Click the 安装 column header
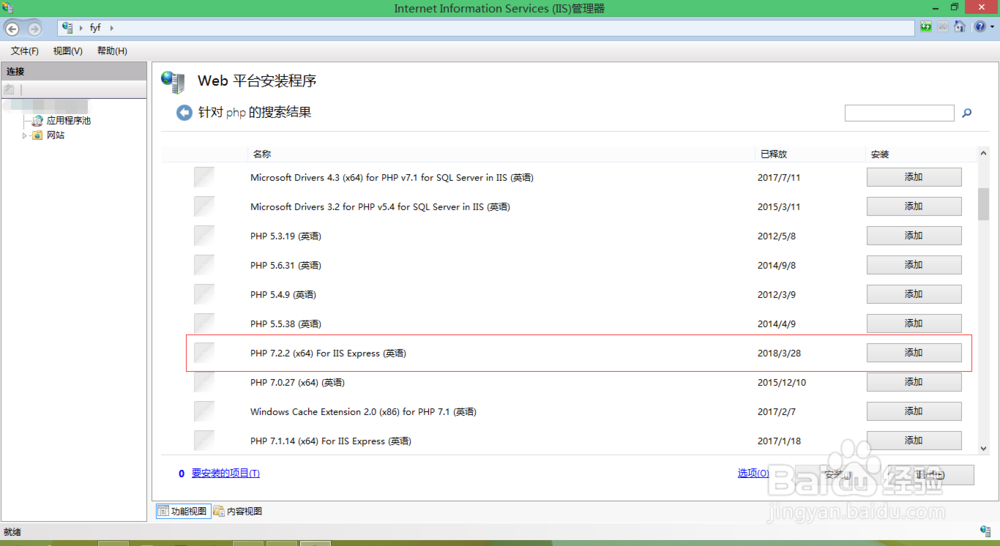 click(879, 154)
